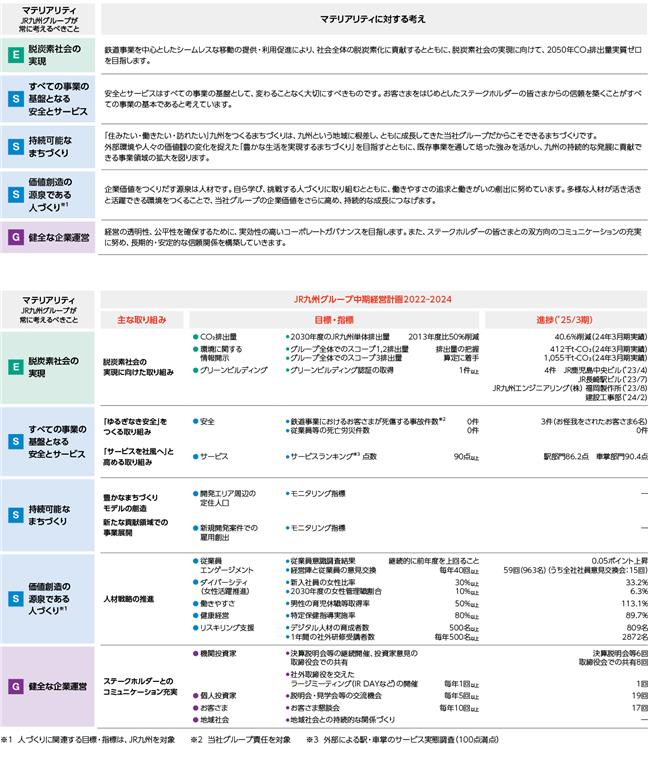Select お客さま懇談会 indicator
Image resolution: width=648 pixels, height=769 pixels.
pyautogui.click(x=312, y=708)
